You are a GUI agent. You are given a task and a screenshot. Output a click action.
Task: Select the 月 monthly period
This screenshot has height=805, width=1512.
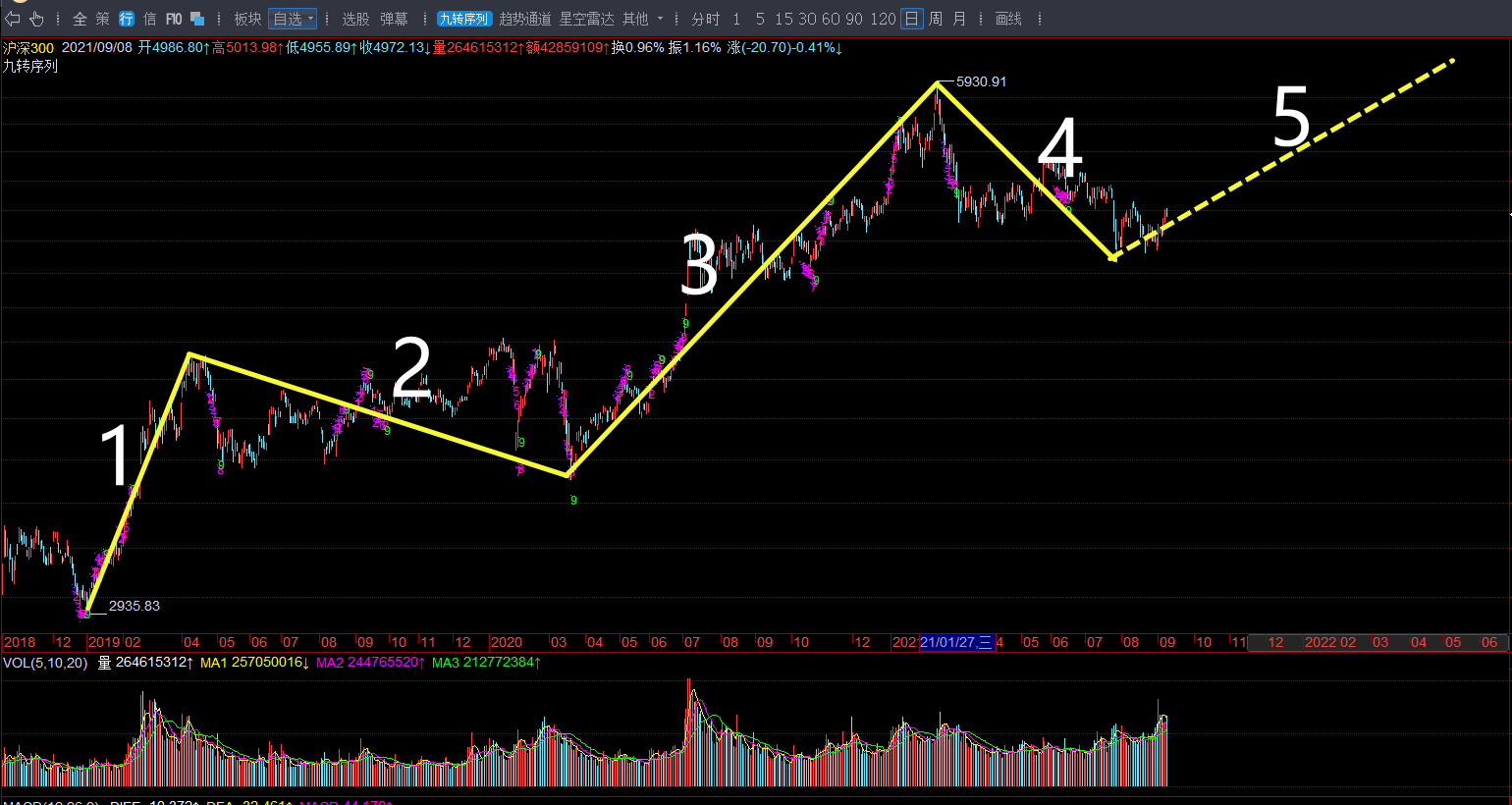tap(959, 19)
